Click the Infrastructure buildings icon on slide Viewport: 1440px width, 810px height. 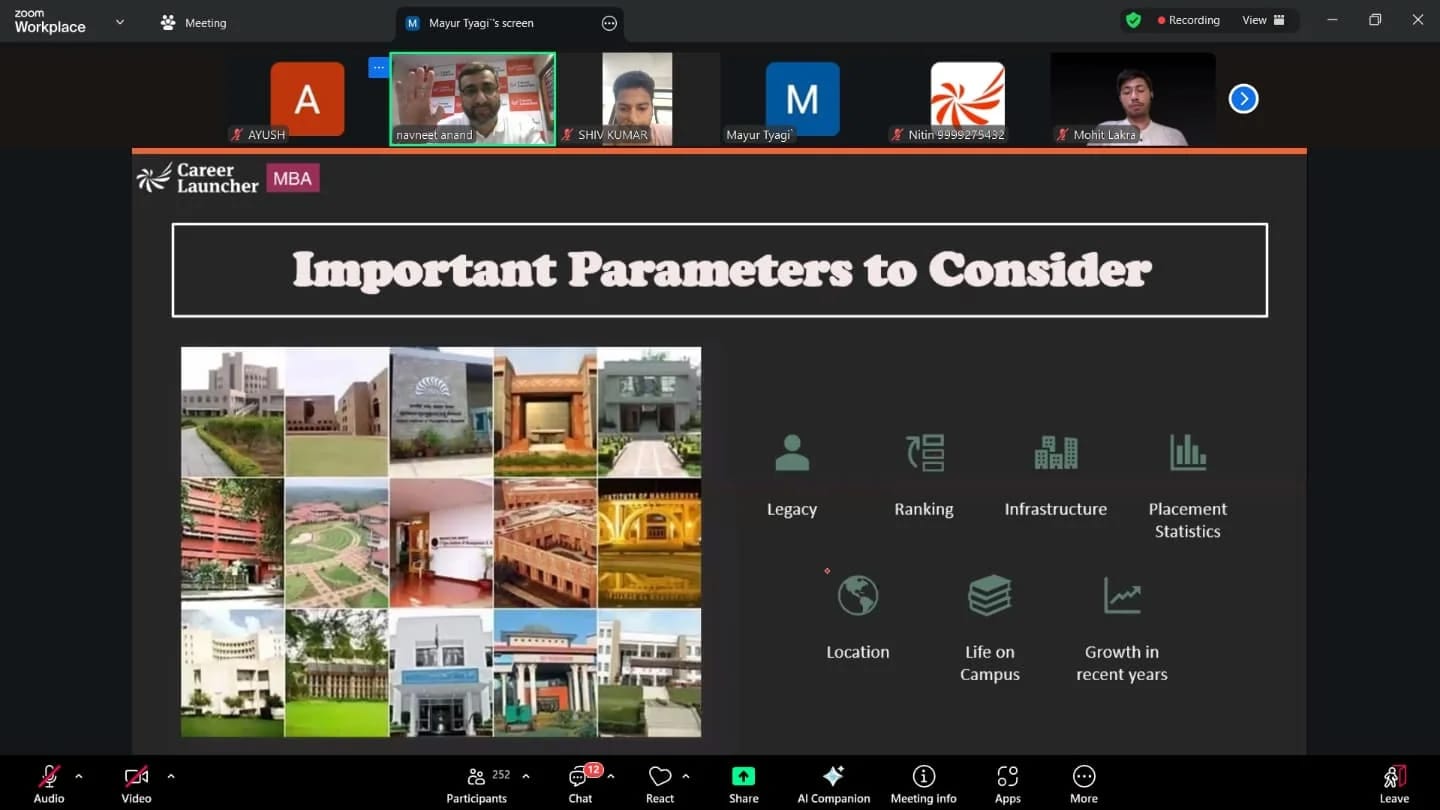1056,453
